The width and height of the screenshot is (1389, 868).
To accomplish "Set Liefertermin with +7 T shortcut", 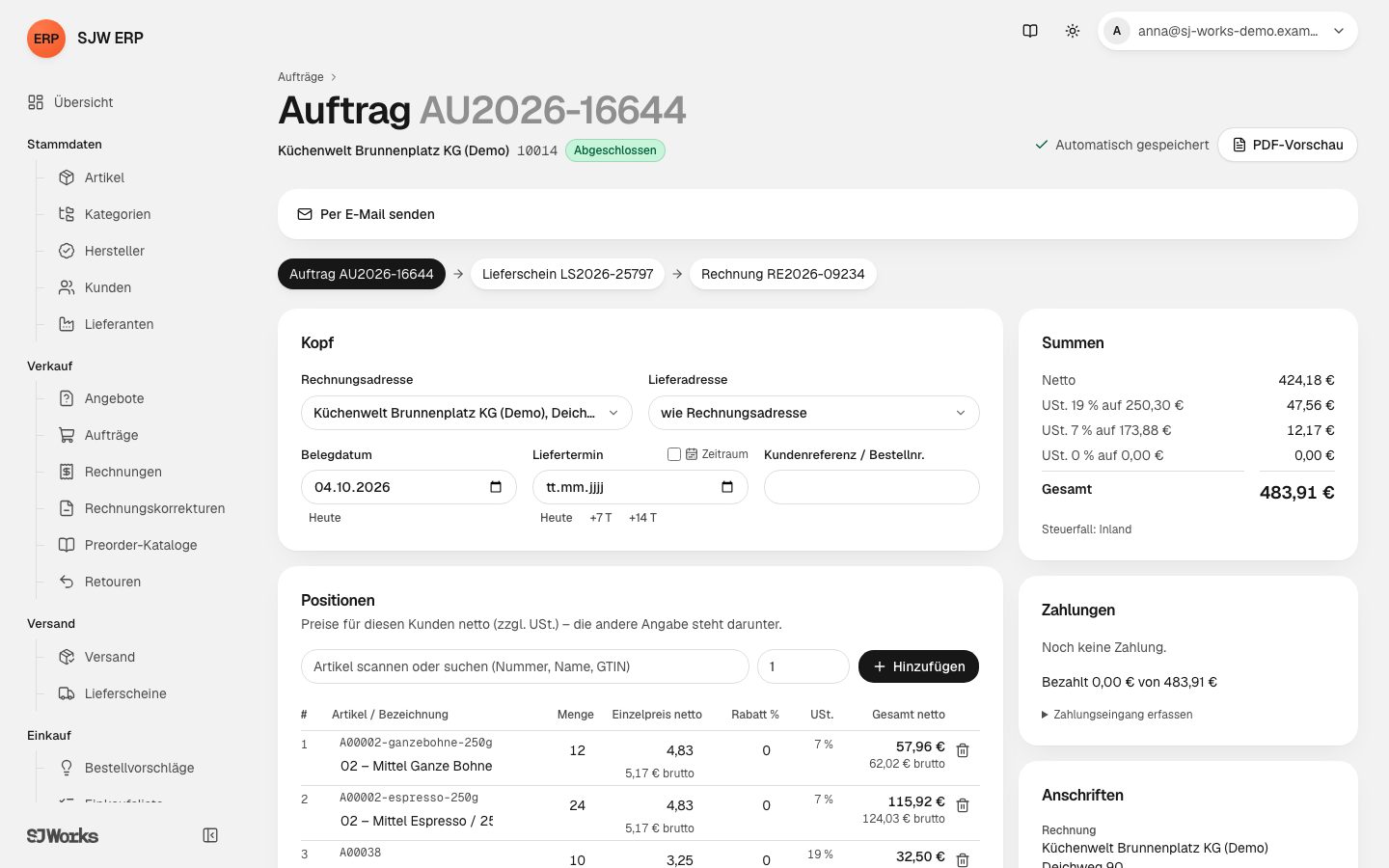I will coord(601,518).
